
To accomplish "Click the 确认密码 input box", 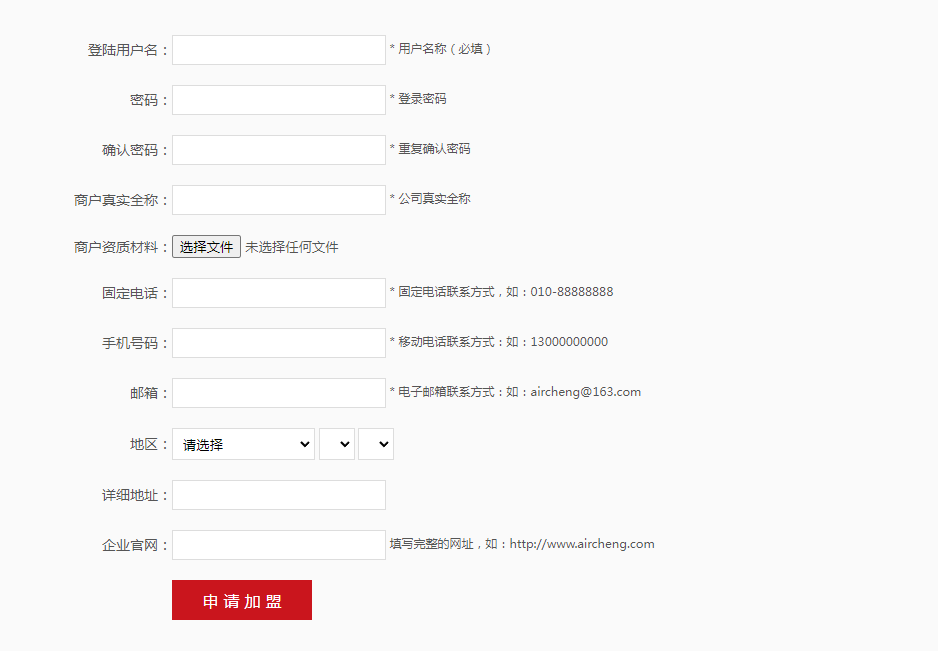I will pyautogui.click(x=278, y=150).
